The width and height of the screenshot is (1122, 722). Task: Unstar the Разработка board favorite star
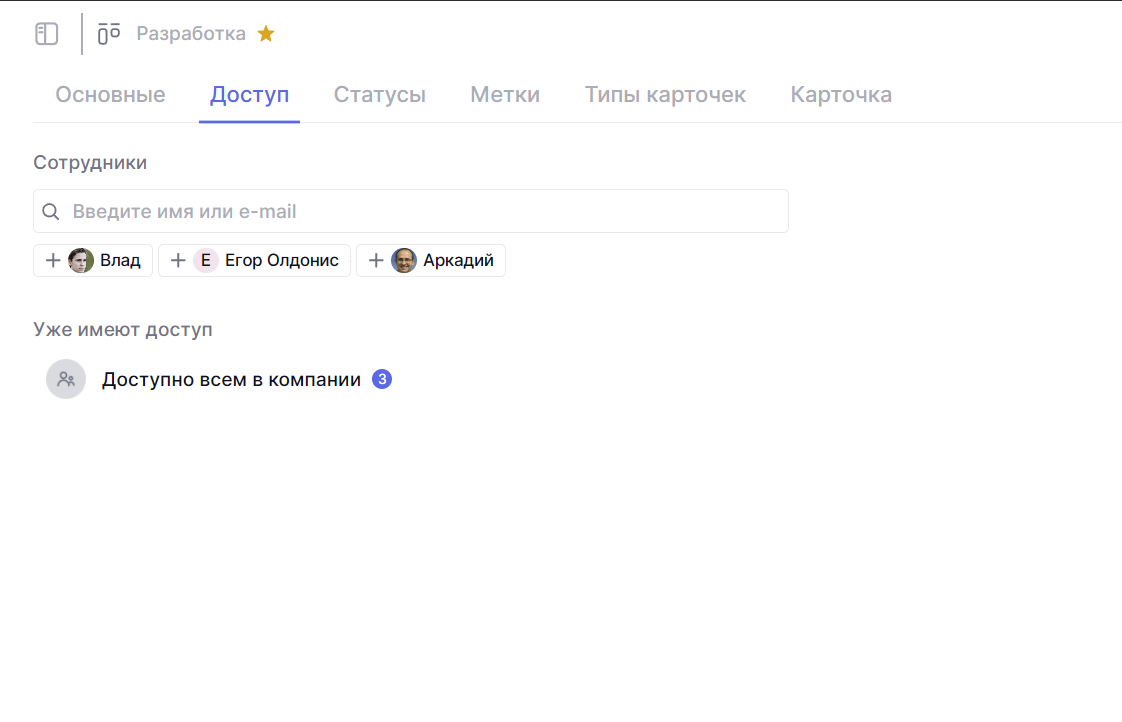point(266,34)
